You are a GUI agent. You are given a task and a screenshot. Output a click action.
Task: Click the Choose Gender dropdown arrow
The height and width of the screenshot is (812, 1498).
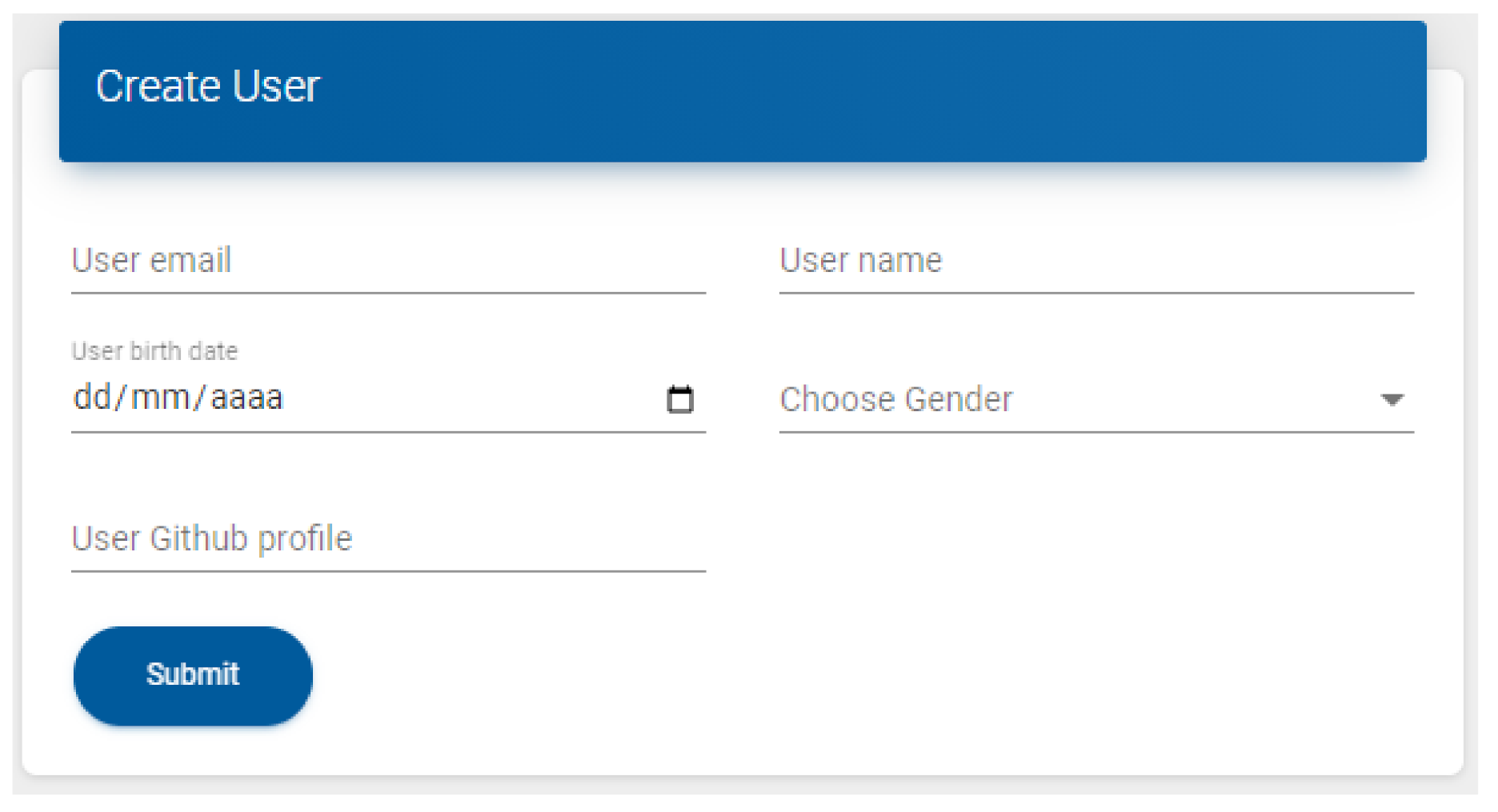tap(1392, 399)
